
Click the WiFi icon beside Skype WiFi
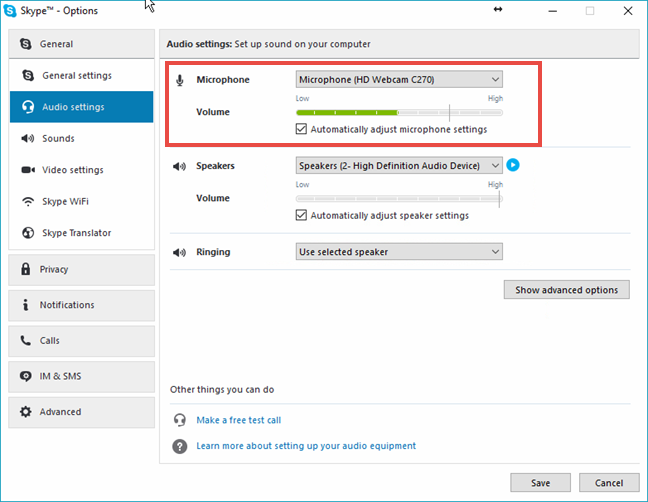(x=28, y=202)
